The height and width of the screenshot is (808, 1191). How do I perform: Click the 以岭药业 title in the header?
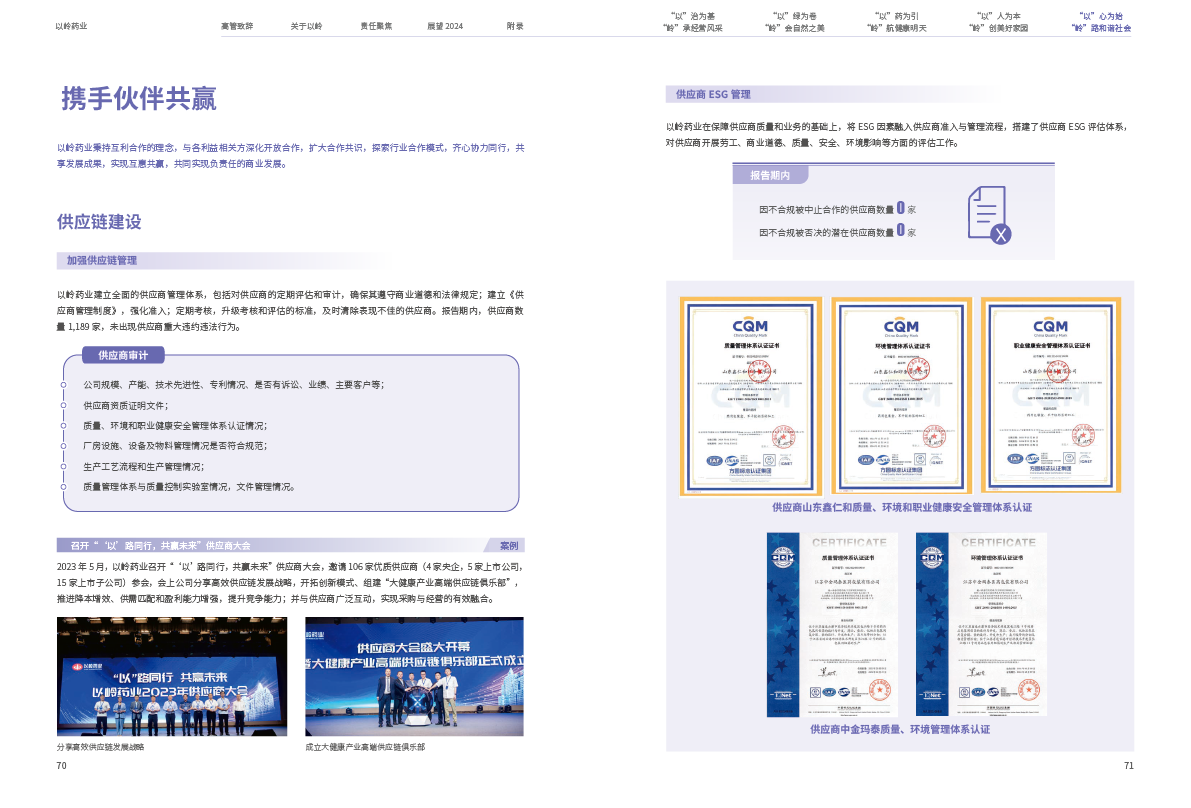point(70,26)
